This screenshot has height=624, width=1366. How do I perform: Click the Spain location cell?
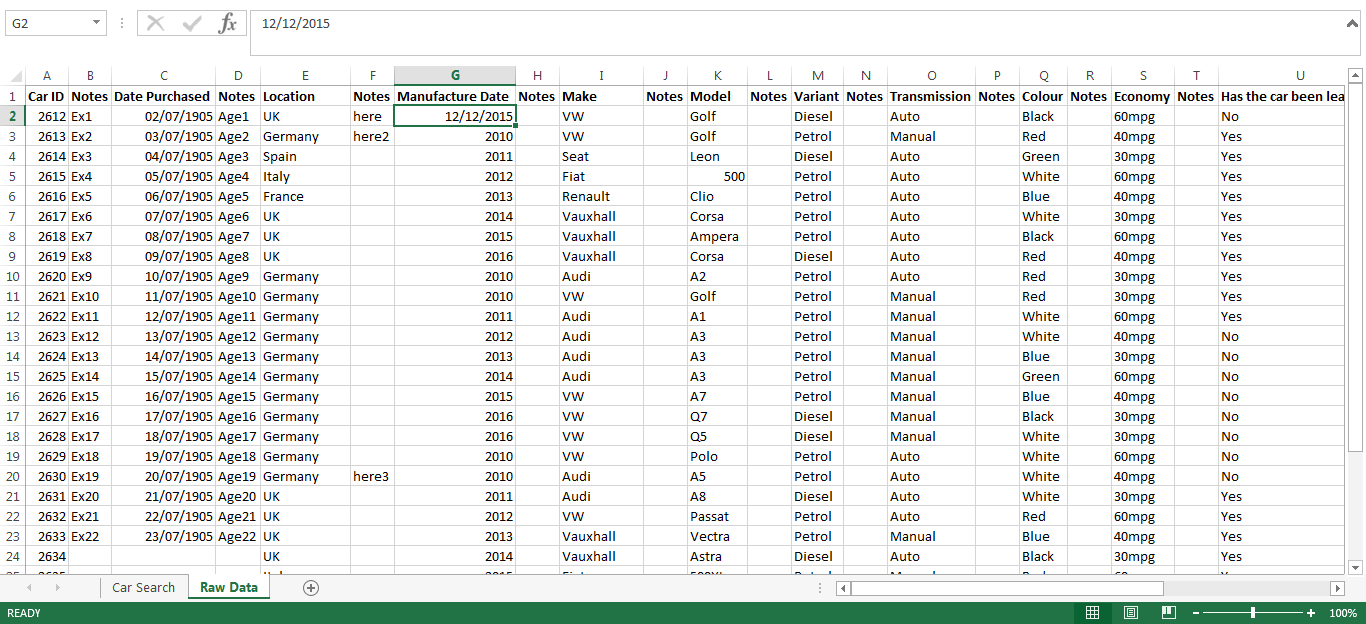(305, 156)
